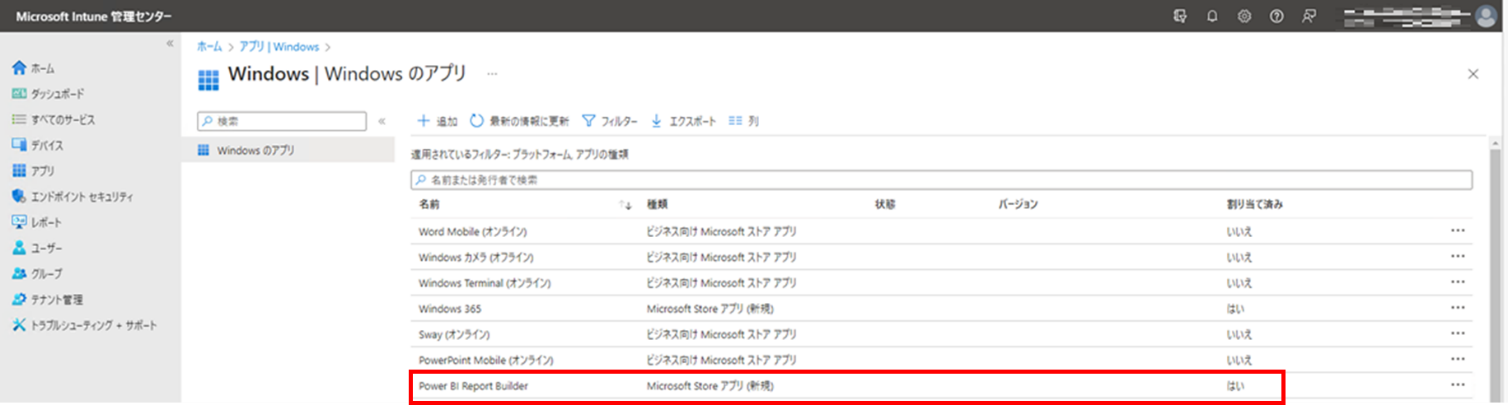Open Windows Terminal (オンライン) app
Screen dimensions: 1508x405
[484, 282]
